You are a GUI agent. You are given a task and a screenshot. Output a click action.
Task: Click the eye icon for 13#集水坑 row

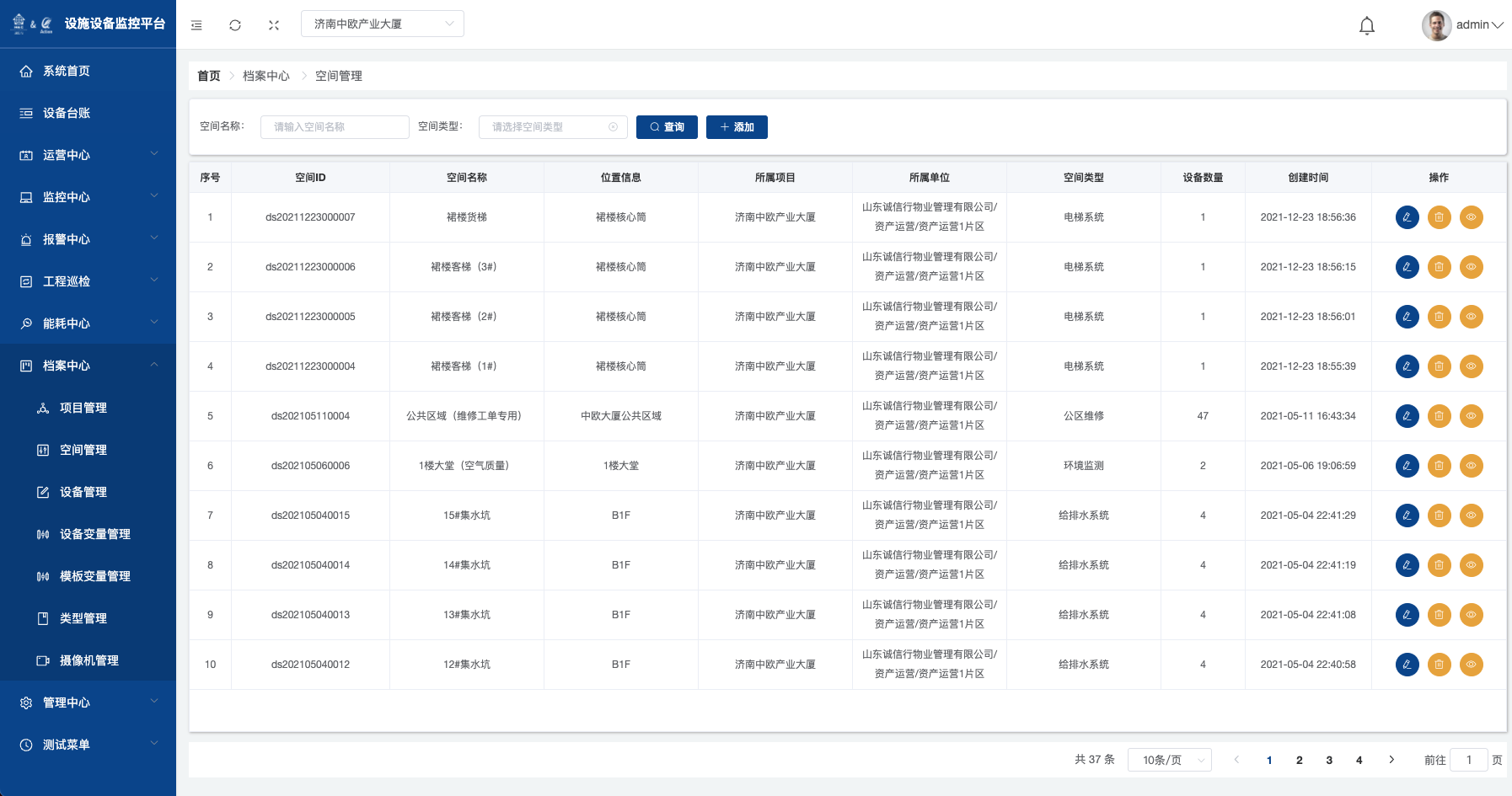[x=1471, y=615]
